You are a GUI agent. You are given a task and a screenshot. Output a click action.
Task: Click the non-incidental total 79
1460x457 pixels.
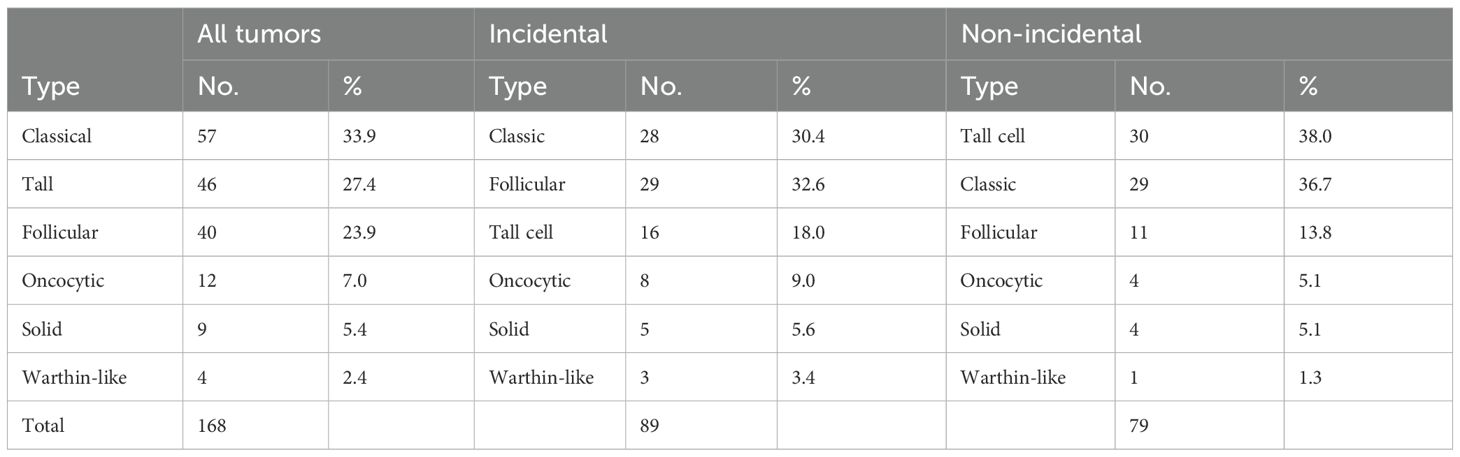tap(1139, 425)
